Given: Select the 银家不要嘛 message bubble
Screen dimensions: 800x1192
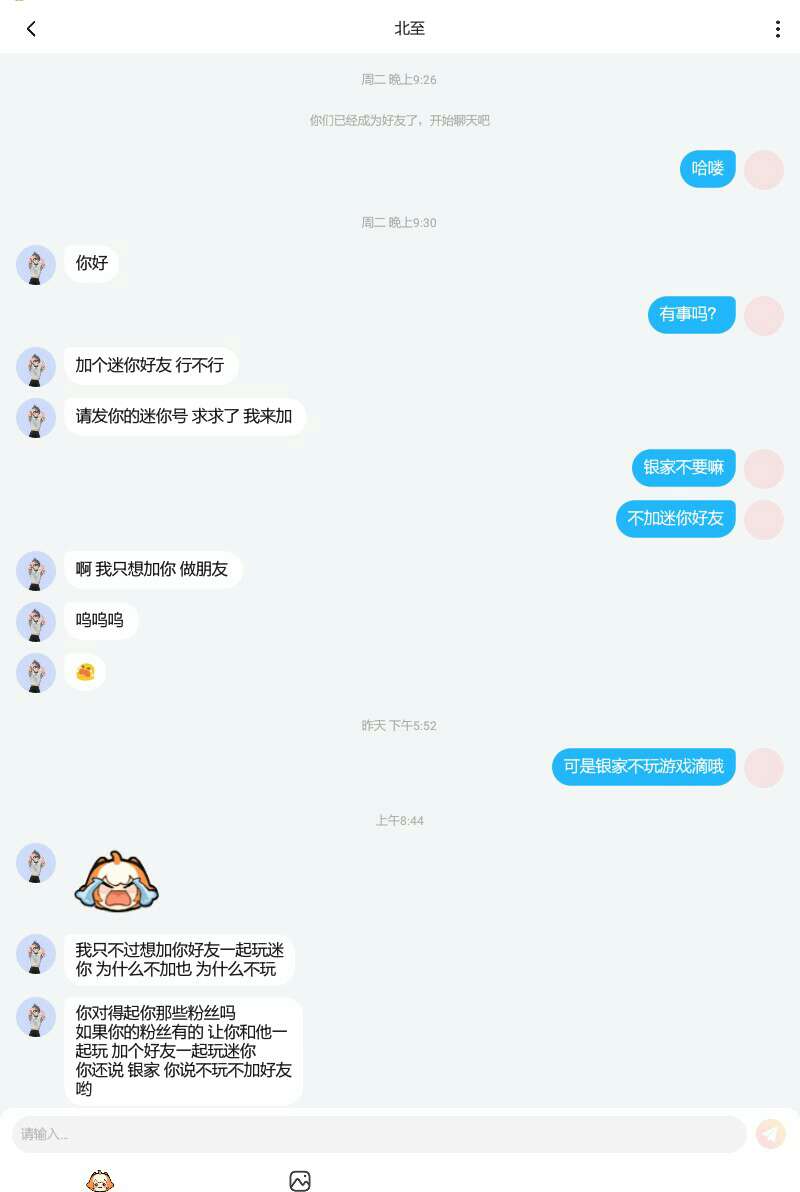Looking at the screenshot, I should pyautogui.click(x=684, y=468).
